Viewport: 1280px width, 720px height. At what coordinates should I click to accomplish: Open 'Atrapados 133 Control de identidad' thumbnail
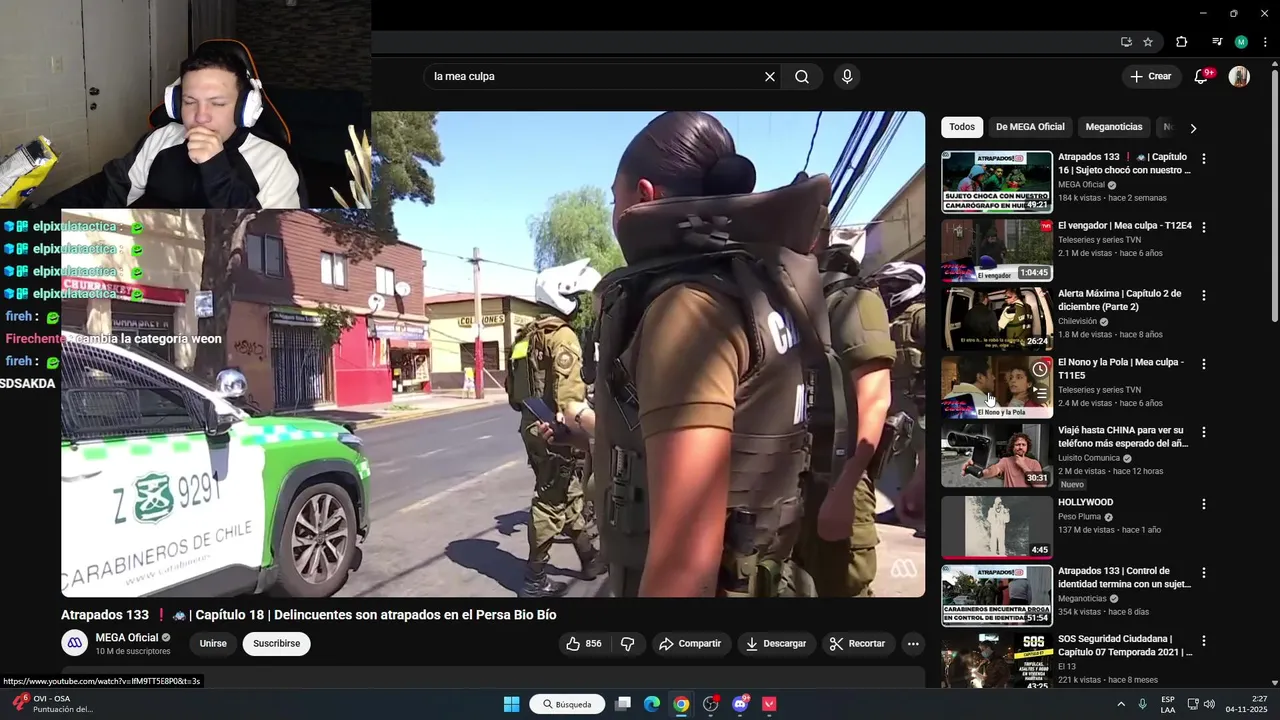(997, 596)
